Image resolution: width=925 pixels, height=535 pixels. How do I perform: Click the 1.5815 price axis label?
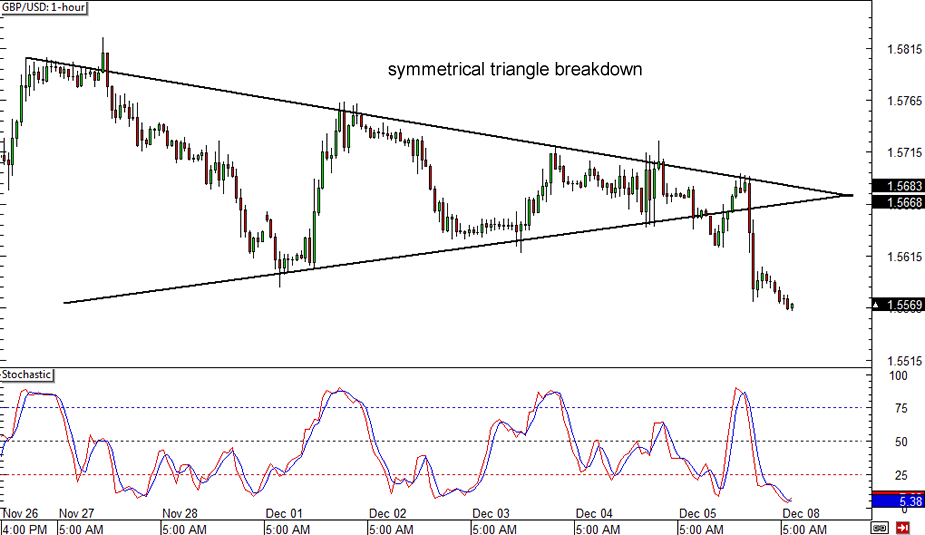click(x=904, y=50)
